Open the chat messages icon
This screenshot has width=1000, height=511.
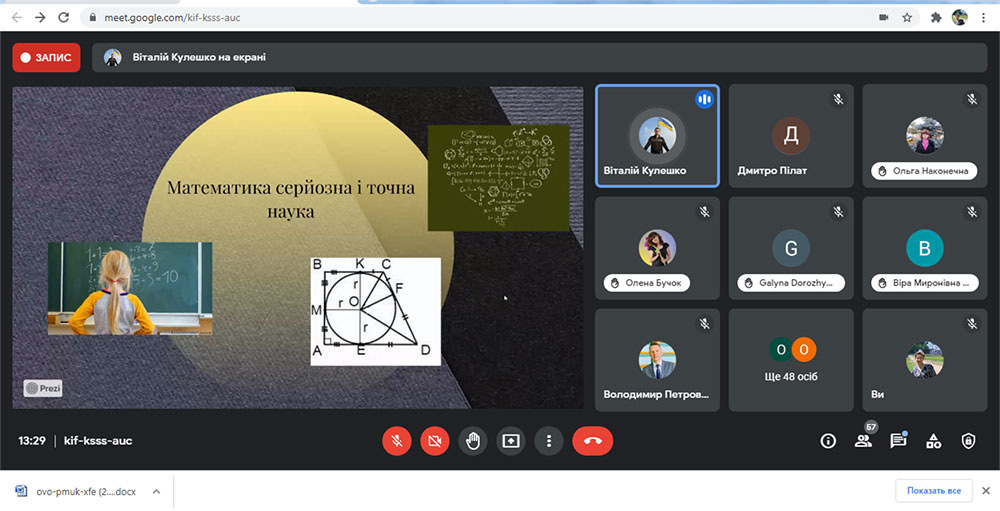pyautogui.click(x=898, y=441)
